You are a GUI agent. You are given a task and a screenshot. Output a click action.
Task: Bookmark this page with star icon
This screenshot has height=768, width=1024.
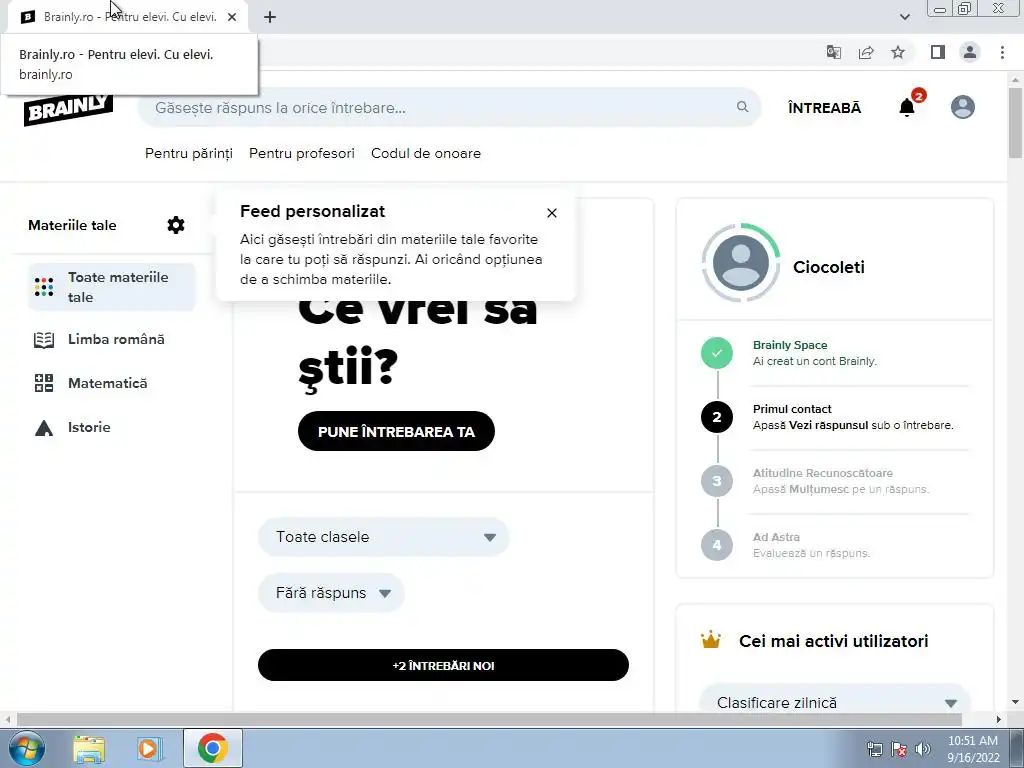pyautogui.click(x=898, y=52)
